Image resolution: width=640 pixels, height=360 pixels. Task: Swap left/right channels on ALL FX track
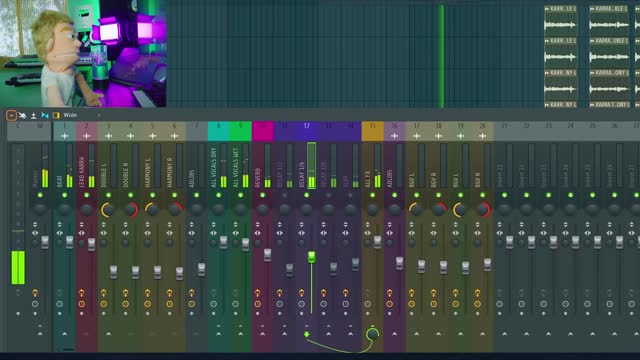coord(368,233)
